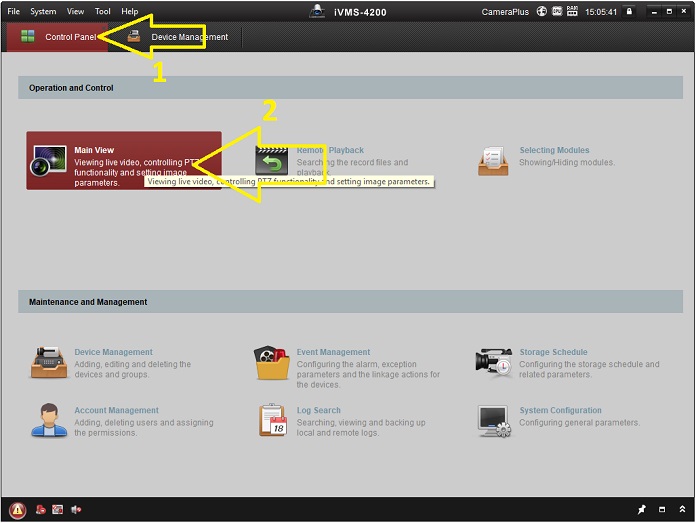Image resolution: width=696 pixels, height=523 pixels.
Task: Open the Help menu
Action: tap(130, 11)
